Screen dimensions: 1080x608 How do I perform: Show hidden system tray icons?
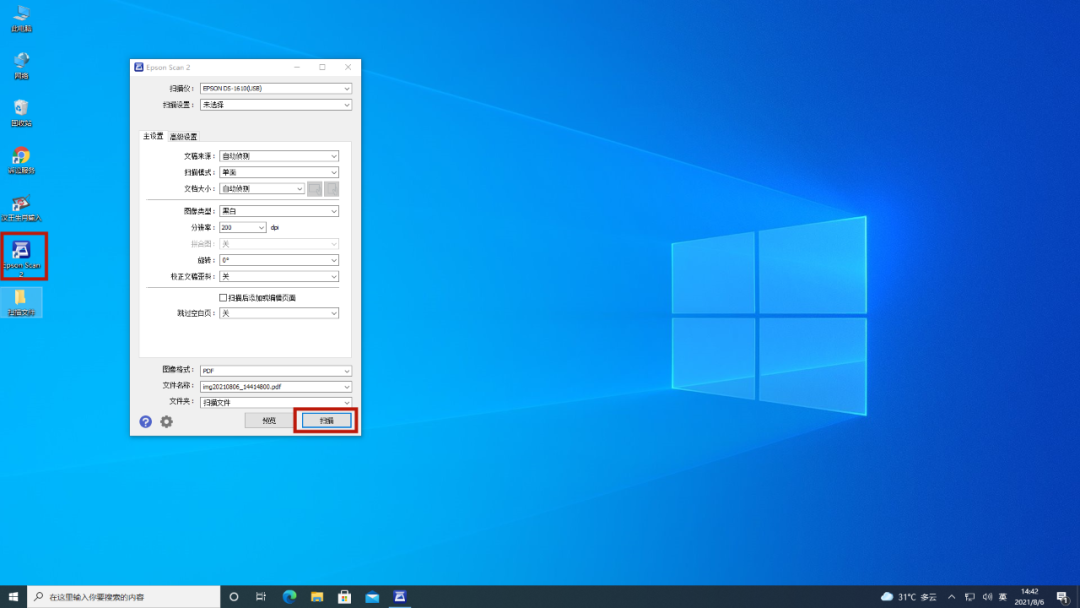click(951, 596)
